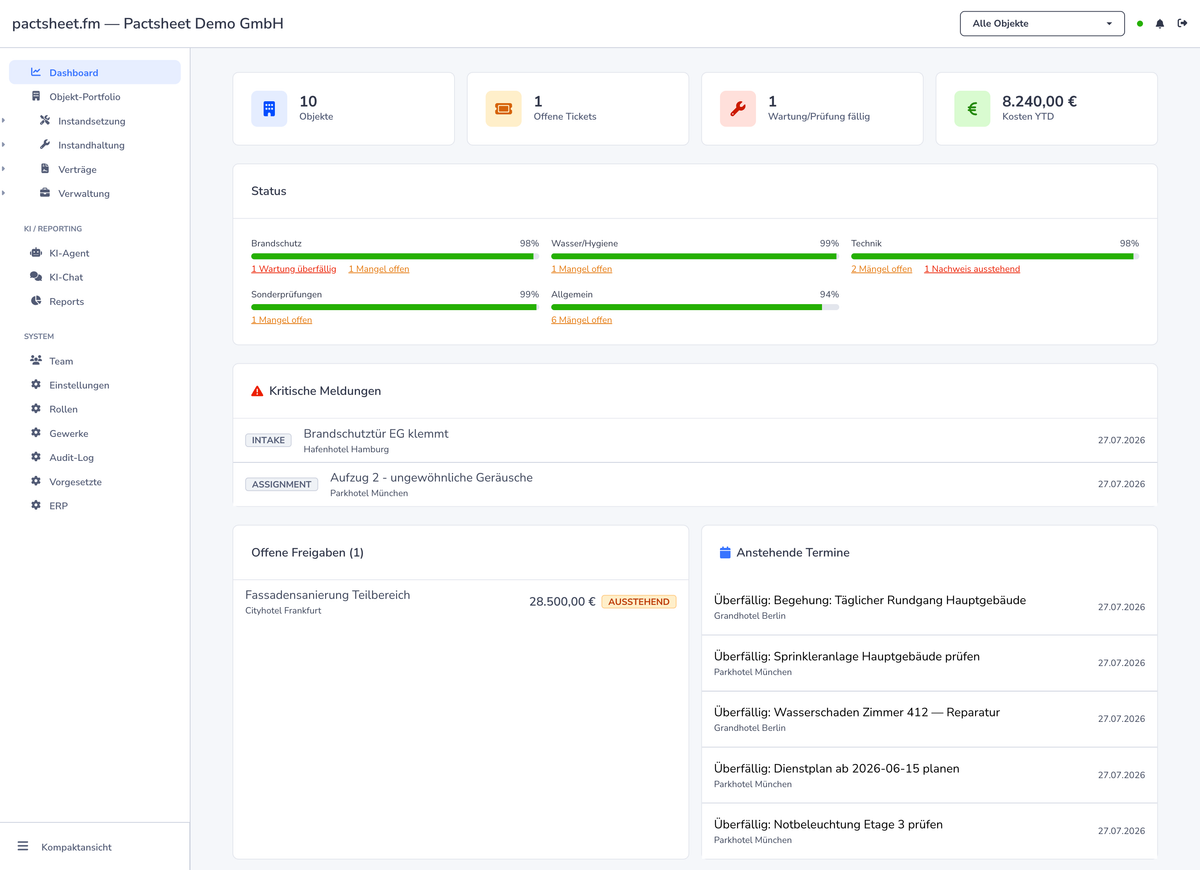Click '1 Mangel offen' under Wasser/Hygiene
1200x870 pixels.
581,269
